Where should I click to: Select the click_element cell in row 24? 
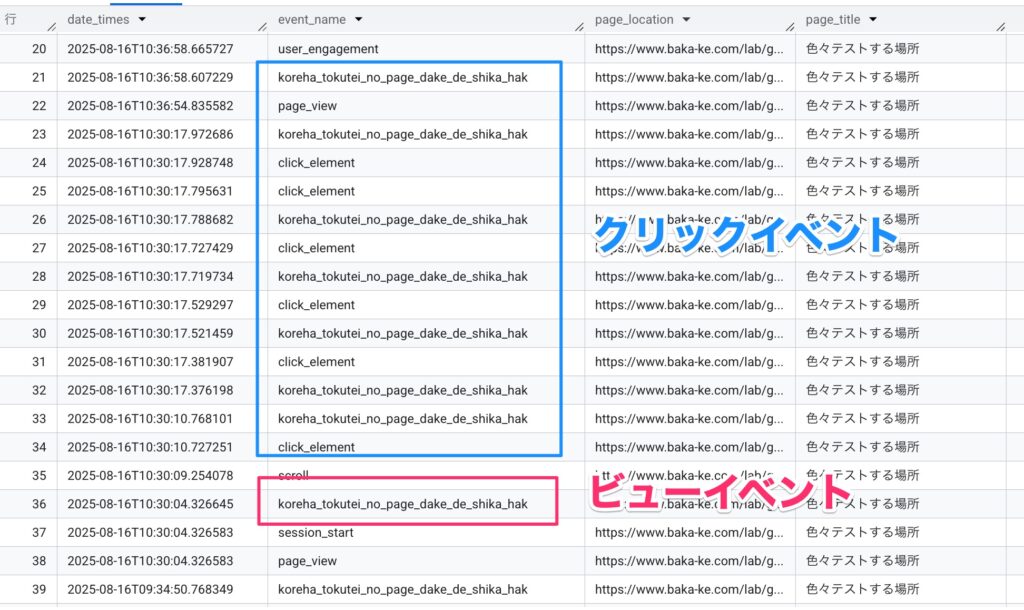(316, 162)
